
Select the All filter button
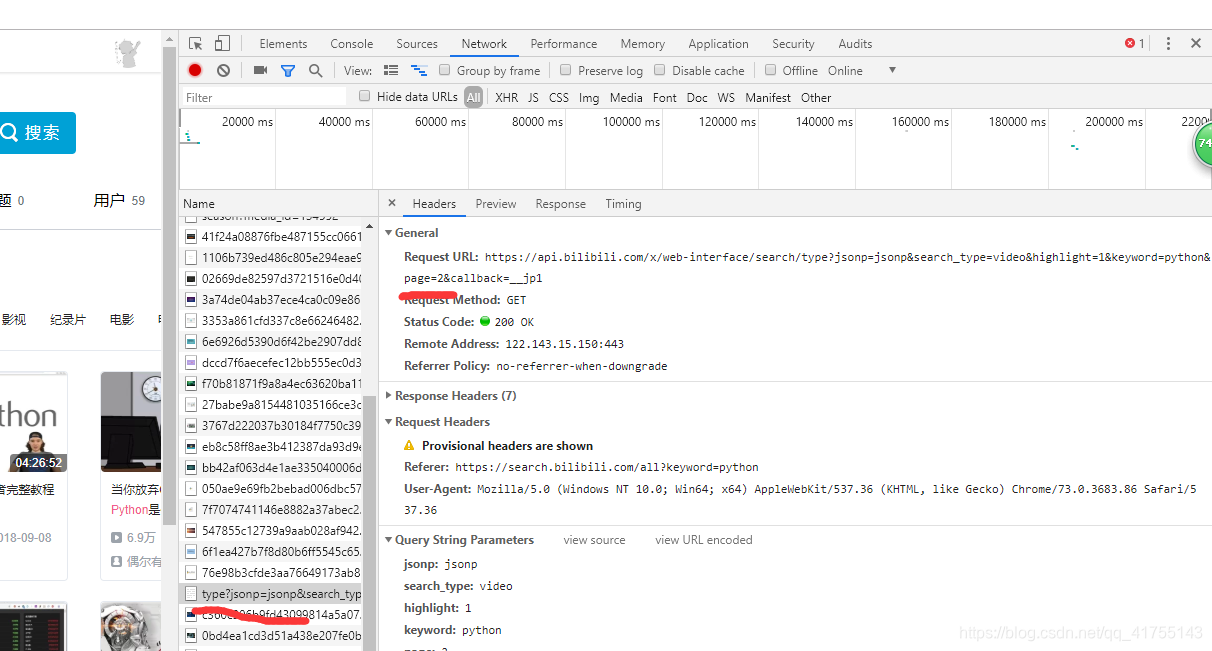pyautogui.click(x=473, y=97)
